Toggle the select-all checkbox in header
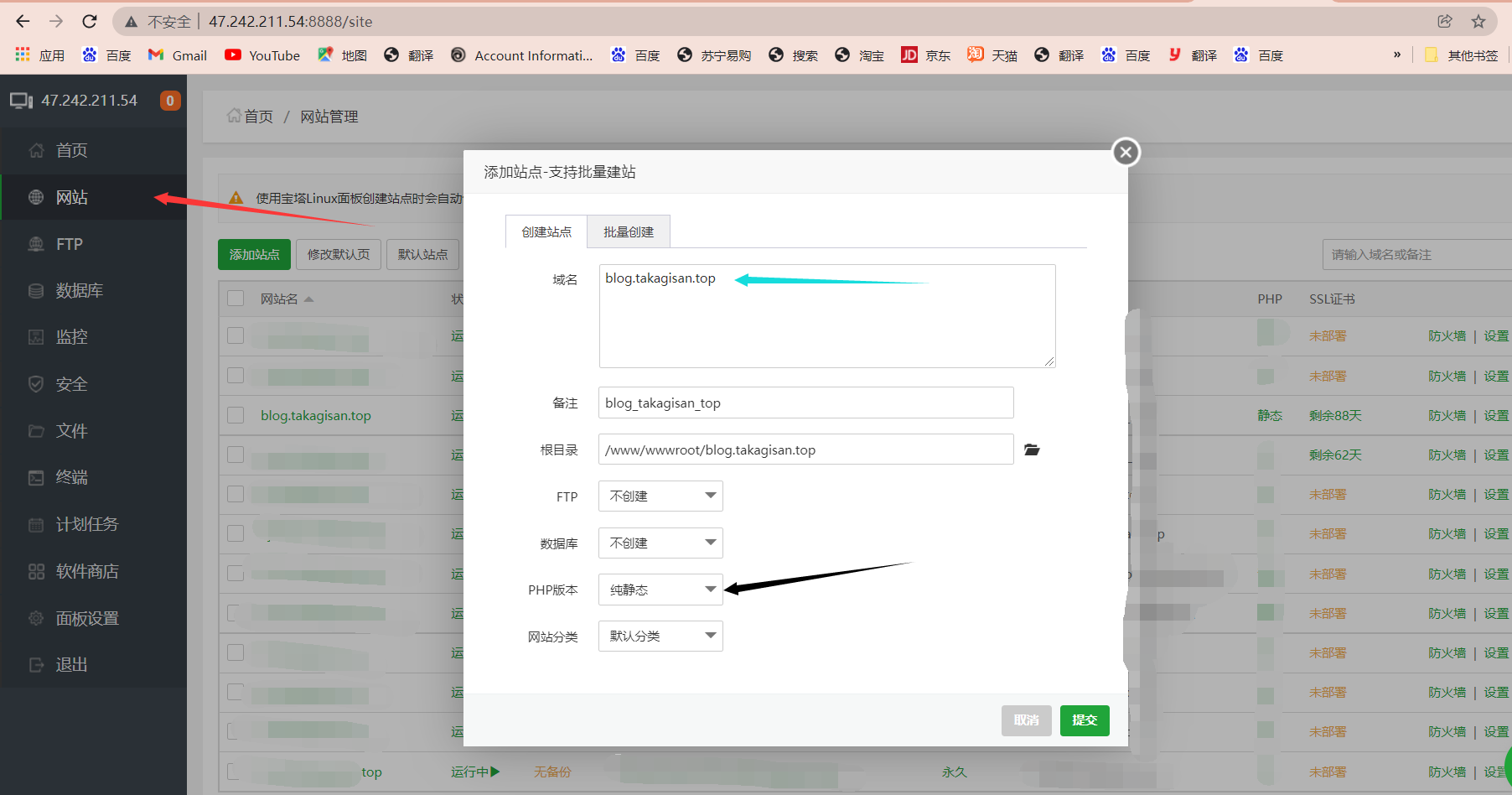Image resolution: width=1512 pixels, height=795 pixels. click(x=236, y=299)
